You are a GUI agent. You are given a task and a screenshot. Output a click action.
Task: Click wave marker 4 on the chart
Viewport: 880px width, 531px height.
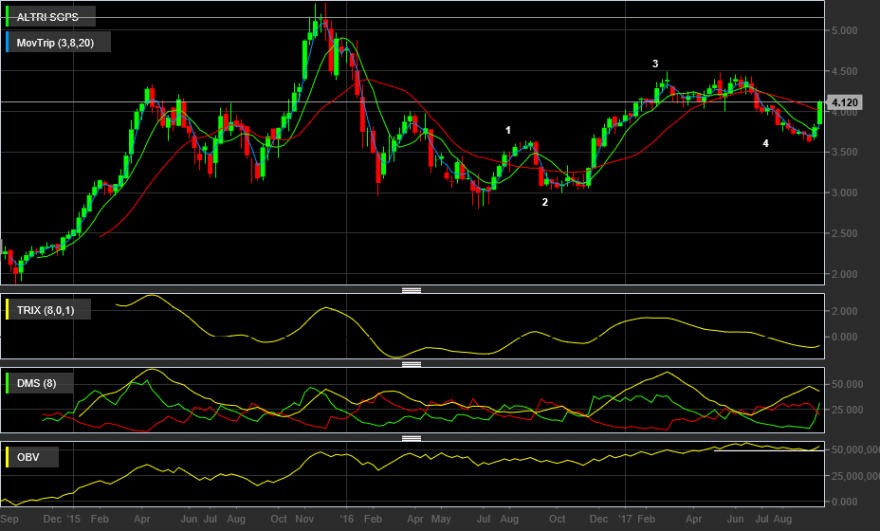(x=766, y=144)
